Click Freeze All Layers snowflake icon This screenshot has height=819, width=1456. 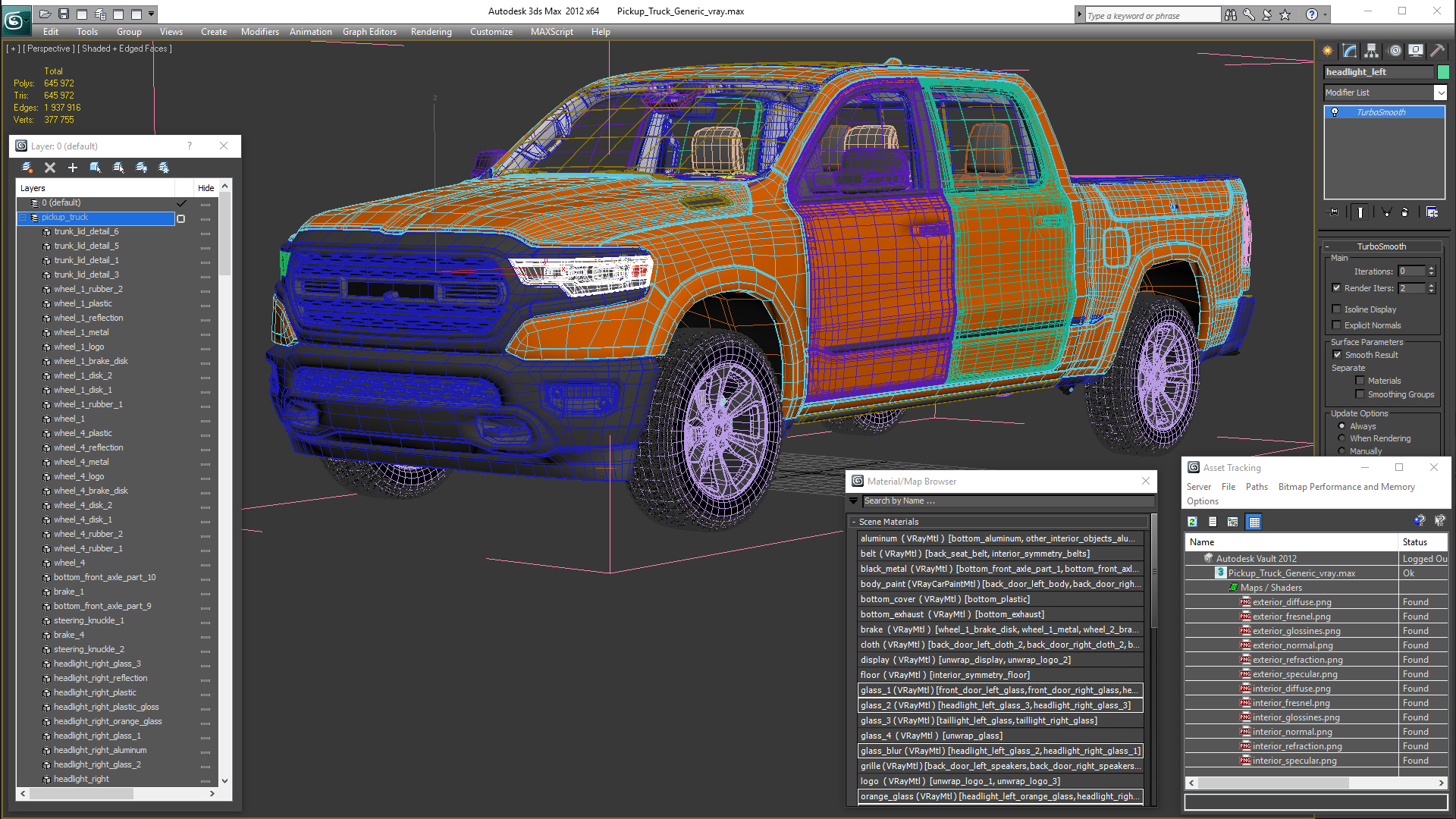164,168
